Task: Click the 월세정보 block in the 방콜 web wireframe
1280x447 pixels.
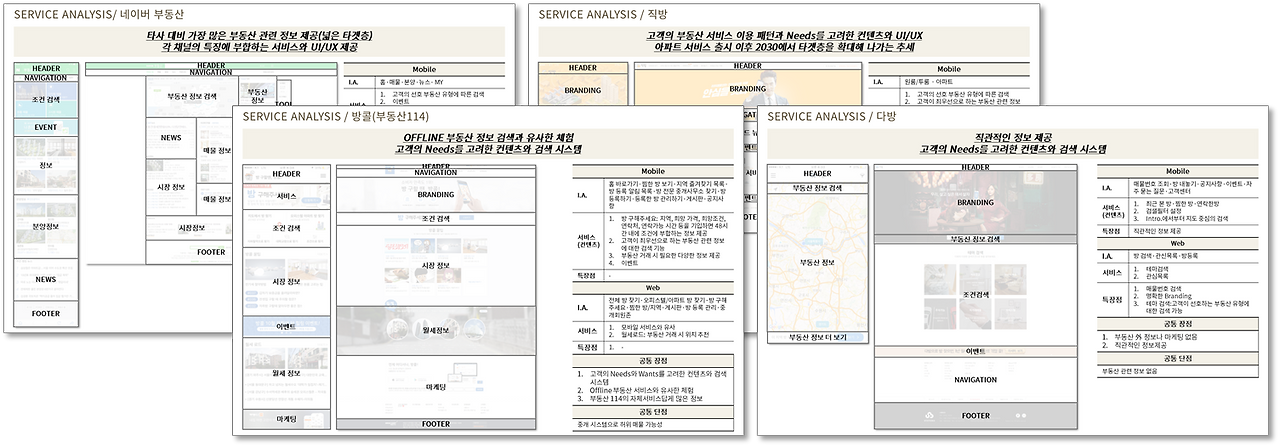Action: (x=436, y=330)
